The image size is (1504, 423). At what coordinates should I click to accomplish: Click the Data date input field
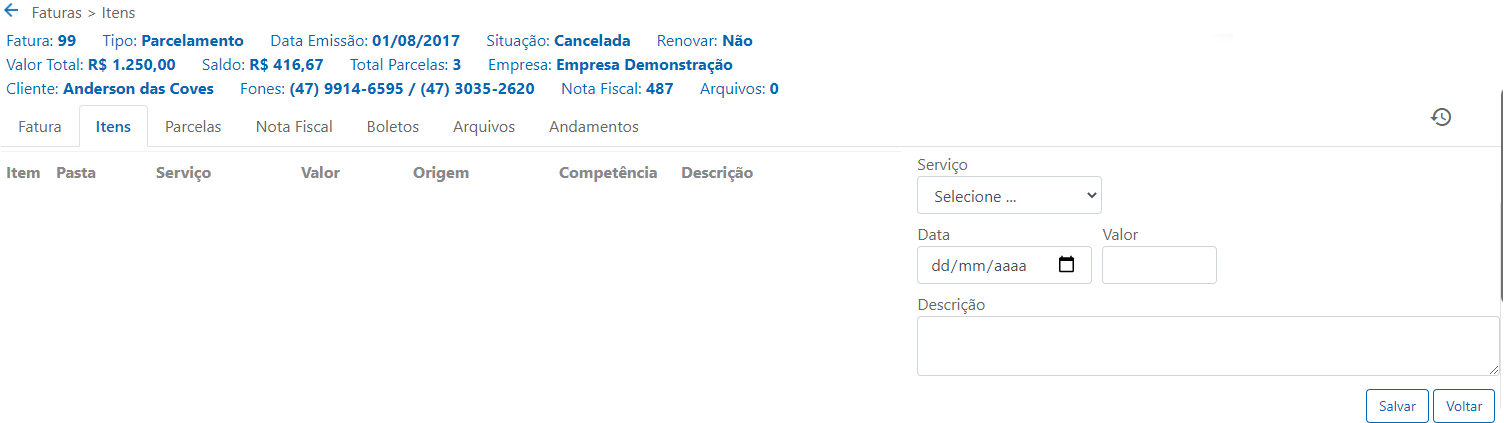coord(1004,265)
